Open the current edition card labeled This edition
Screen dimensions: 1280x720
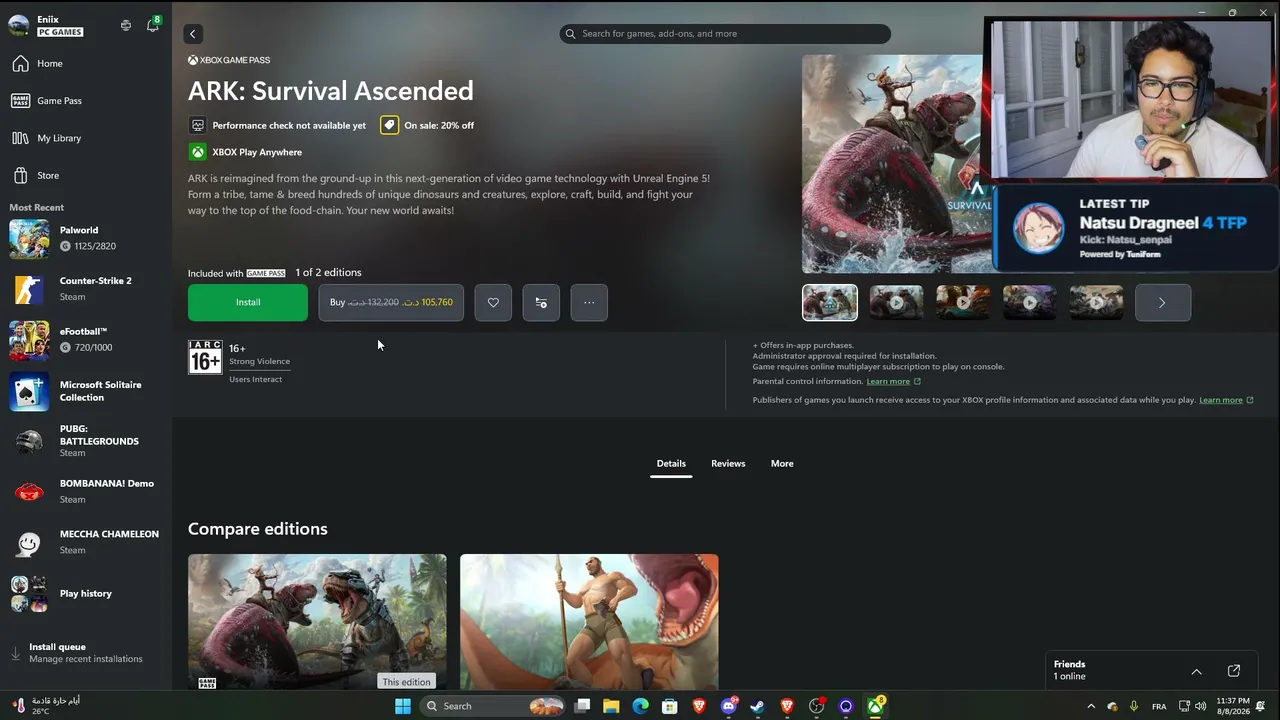(x=317, y=622)
